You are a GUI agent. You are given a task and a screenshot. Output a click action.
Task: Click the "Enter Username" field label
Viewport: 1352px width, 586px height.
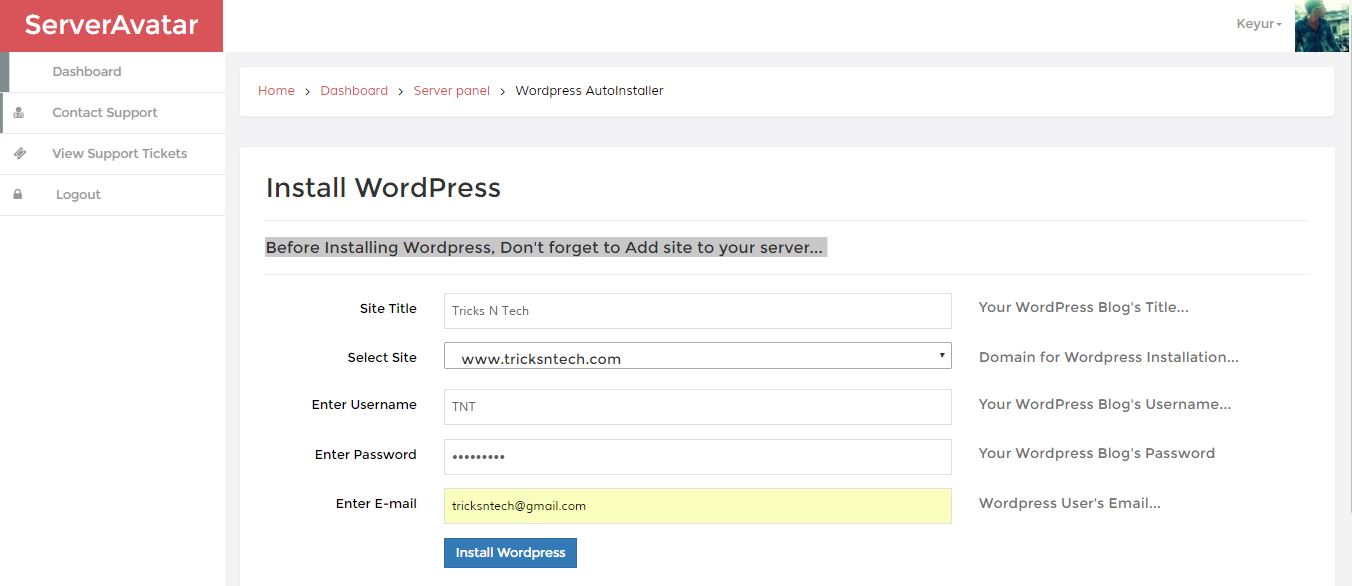pos(364,405)
